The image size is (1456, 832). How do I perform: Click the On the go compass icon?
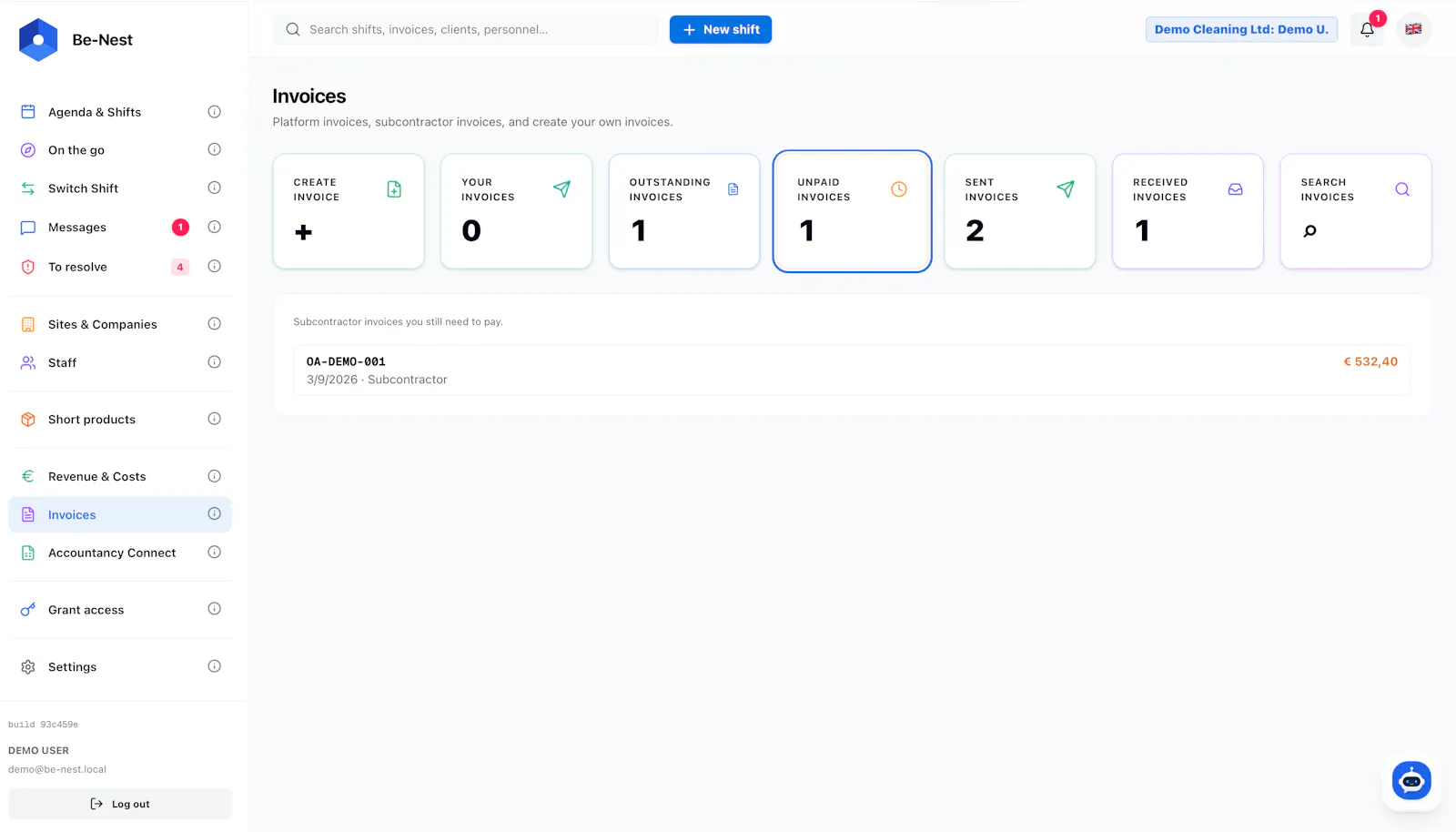point(28,150)
